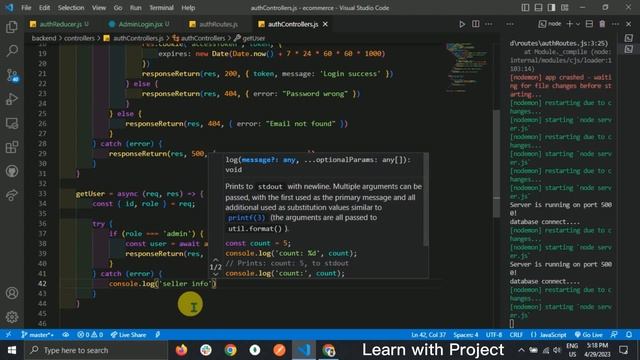
Task: Open the Accounts menu icon
Action: 12,293
